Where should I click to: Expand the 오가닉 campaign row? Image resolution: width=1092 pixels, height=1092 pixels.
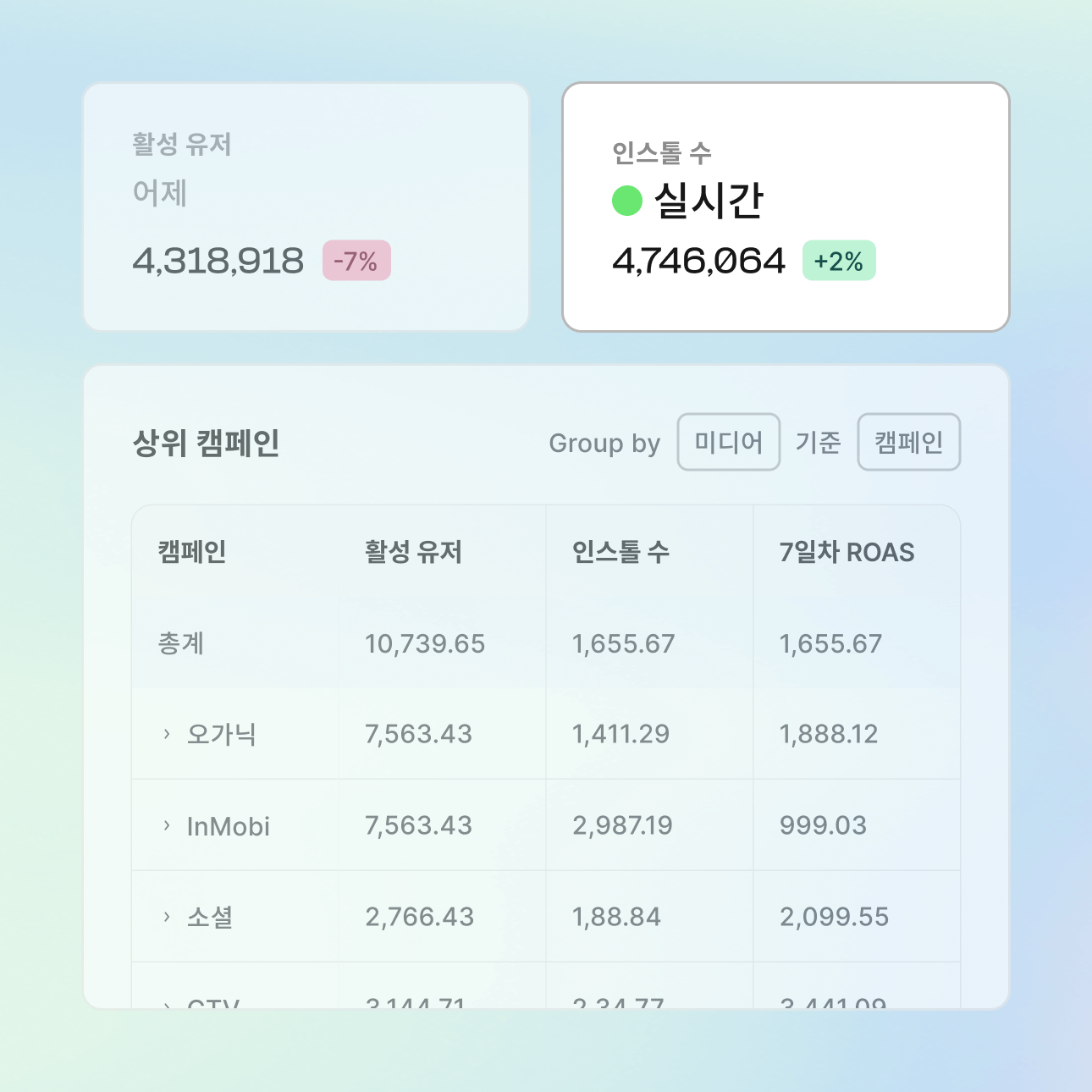167,734
